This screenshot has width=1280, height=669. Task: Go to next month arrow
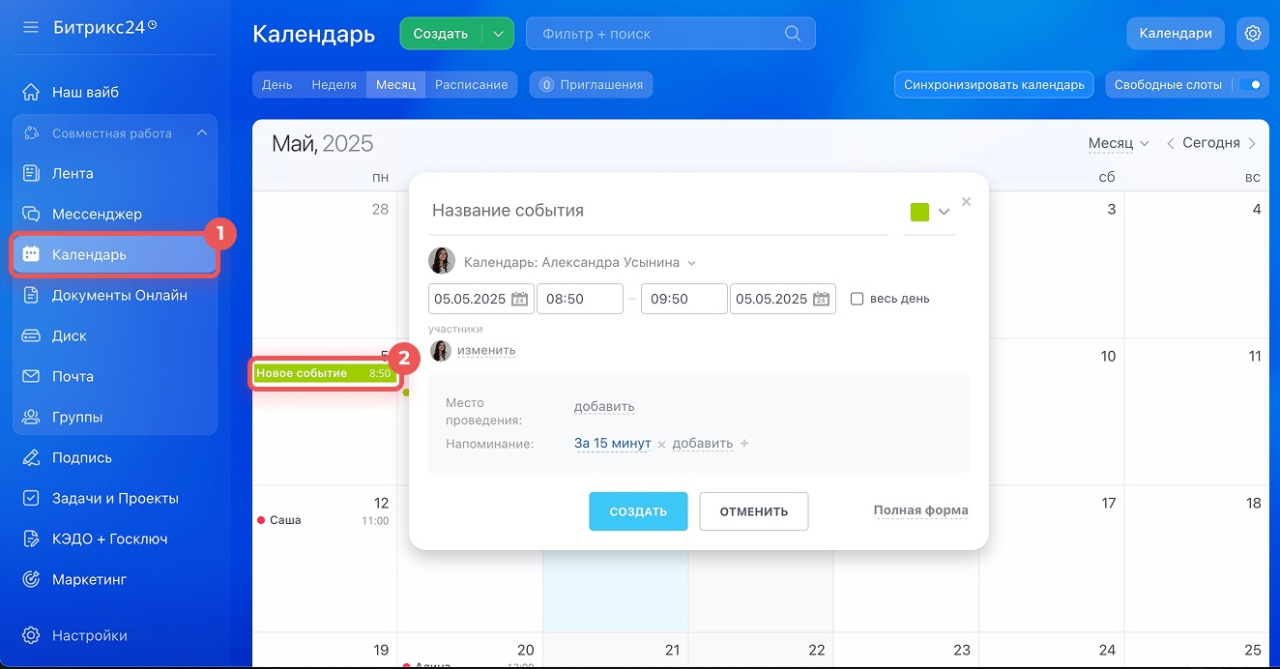click(1252, 144)
